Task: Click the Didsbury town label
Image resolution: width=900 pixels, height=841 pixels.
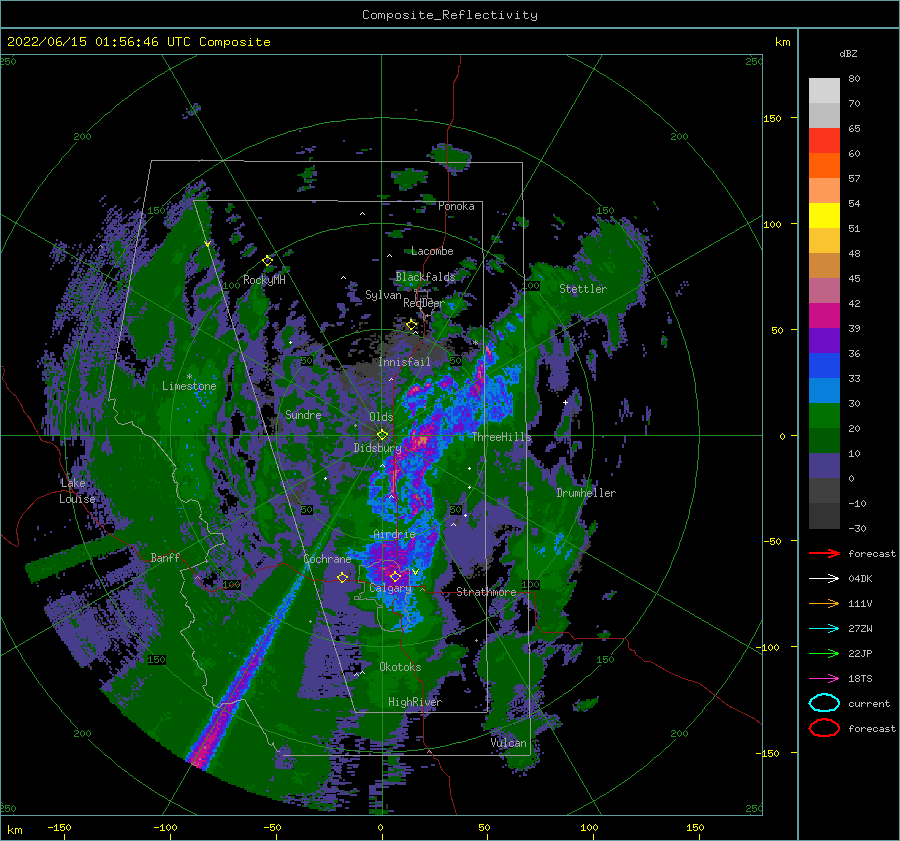Action: pyautogui.click(x=377, y=448)
